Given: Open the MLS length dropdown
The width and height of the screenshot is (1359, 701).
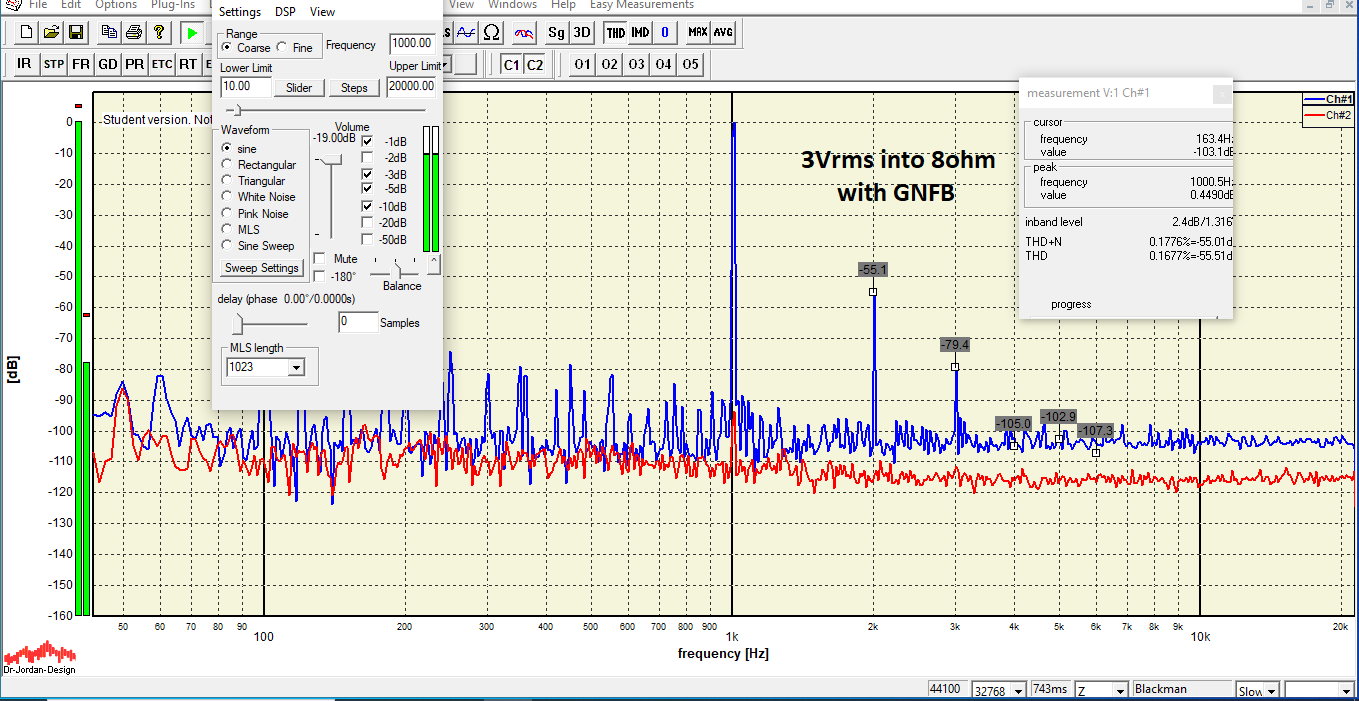Looking at the screenshot, I should (295, 368).
